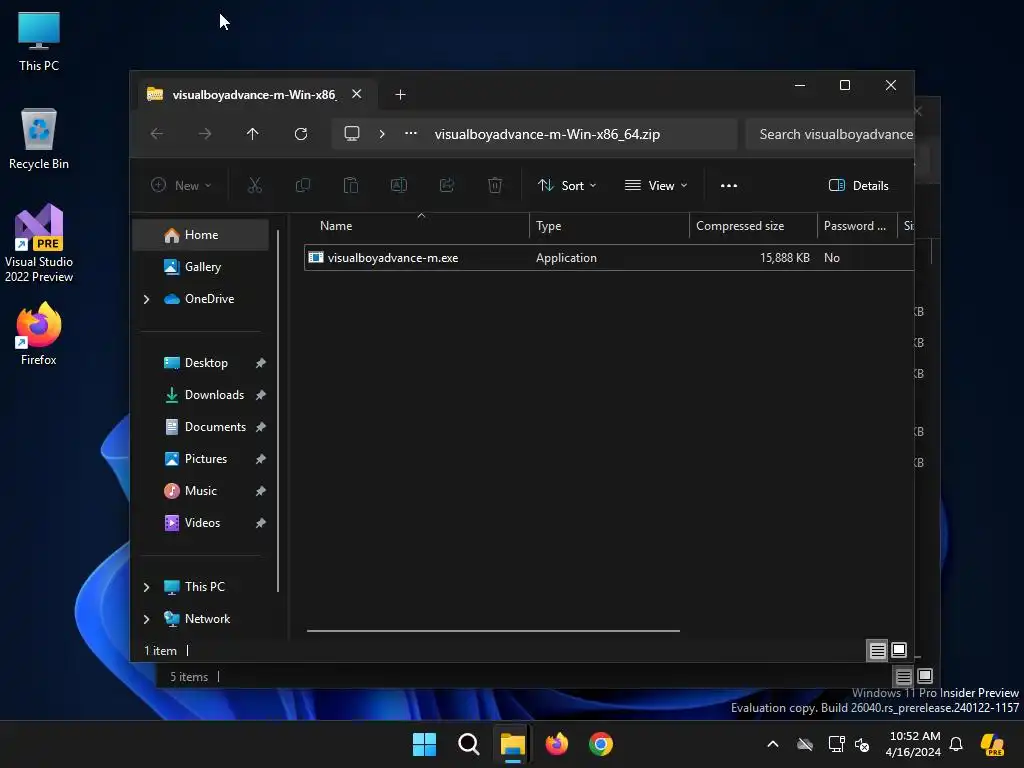Switch to large thumbnails view icon
This screenshot has width=1024, height=768.
[899, 650]
